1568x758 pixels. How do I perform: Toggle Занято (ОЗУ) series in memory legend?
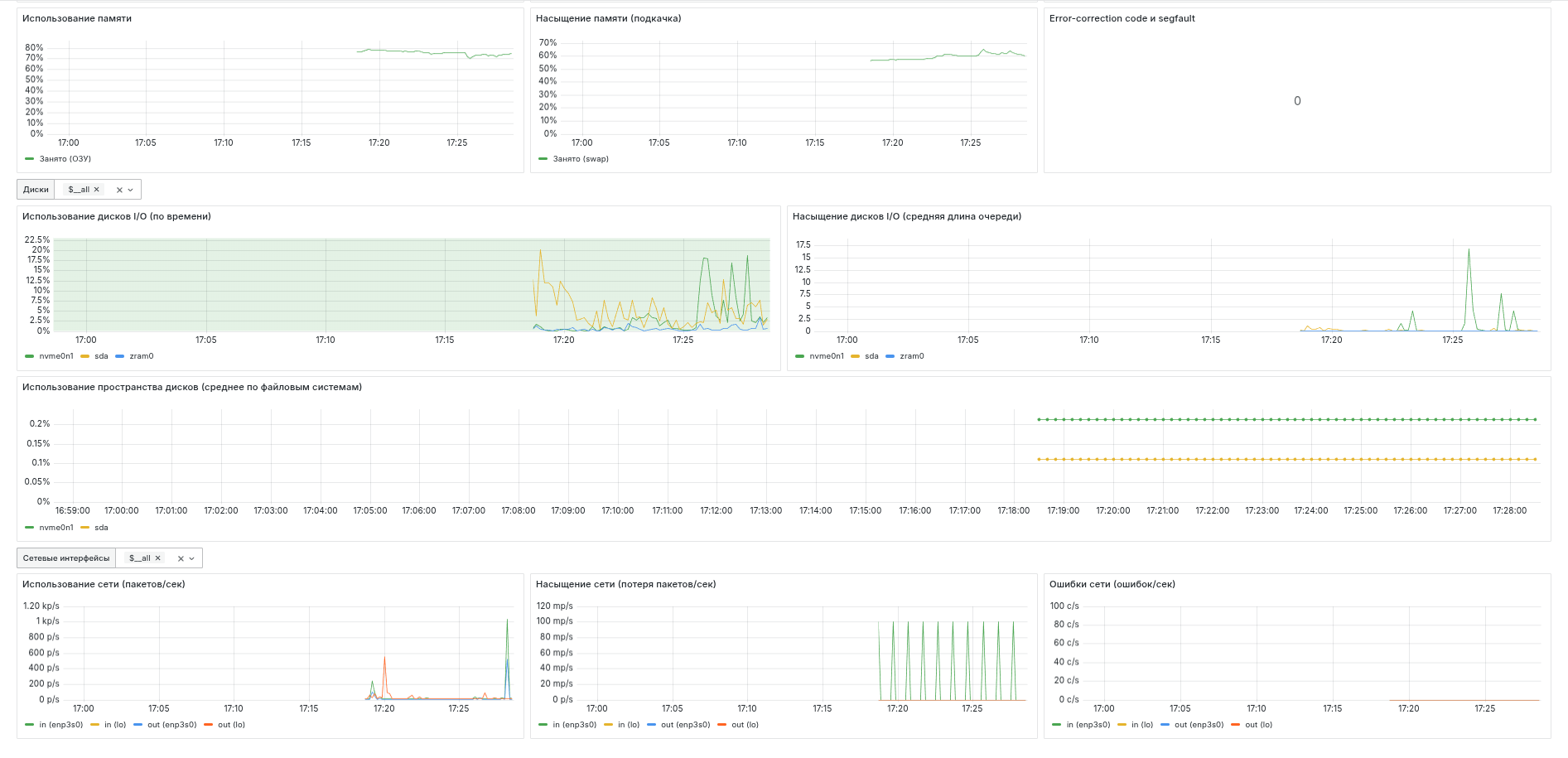65,159
